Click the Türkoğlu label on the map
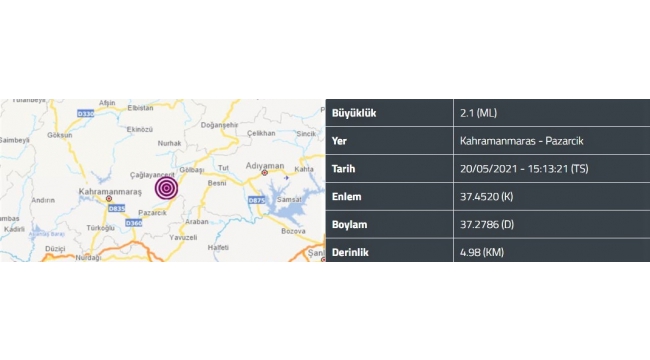650x360 pixels. coord(100,228)
